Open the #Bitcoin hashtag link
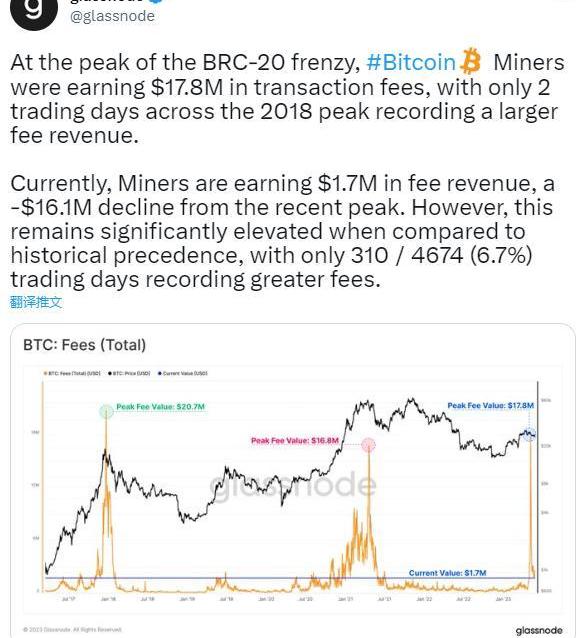The image size is (586, 638). (411, 63)
